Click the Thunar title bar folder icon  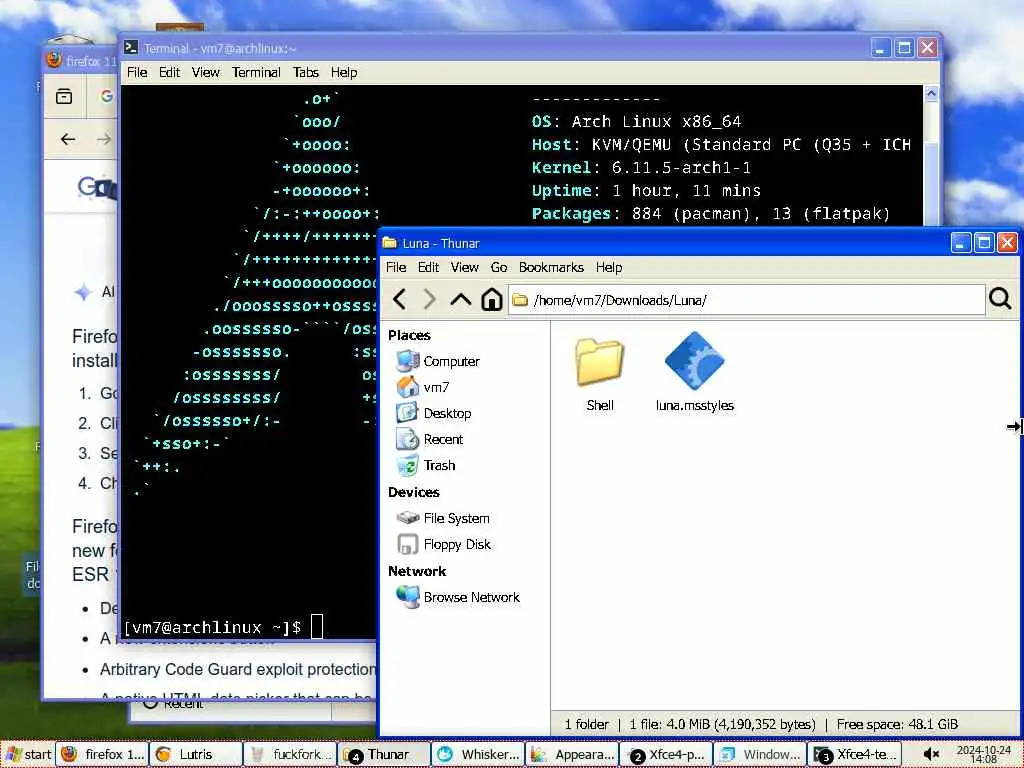(x=390, y=243)
